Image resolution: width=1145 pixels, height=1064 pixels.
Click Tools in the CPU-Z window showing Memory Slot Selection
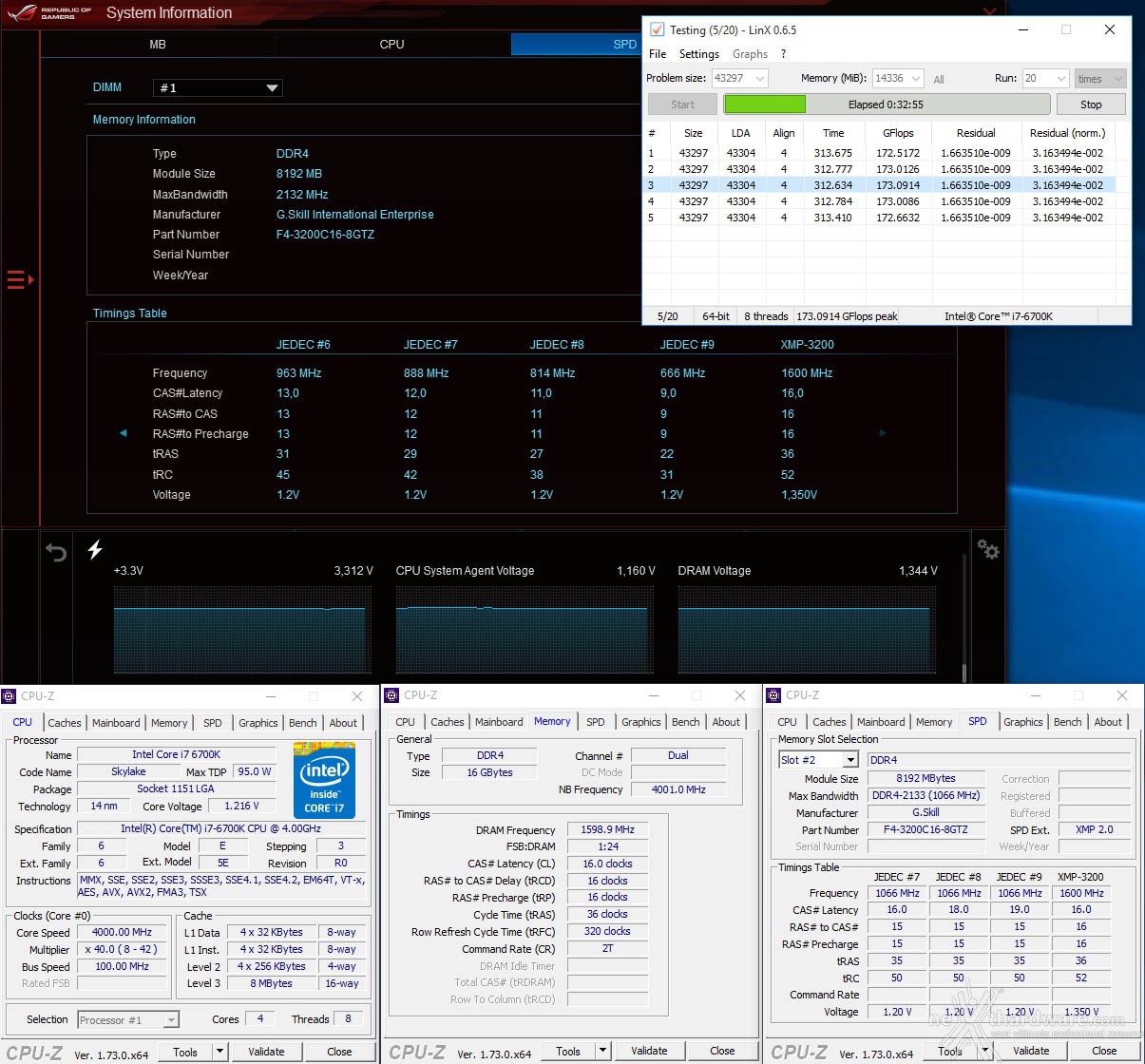[950, 1051]
